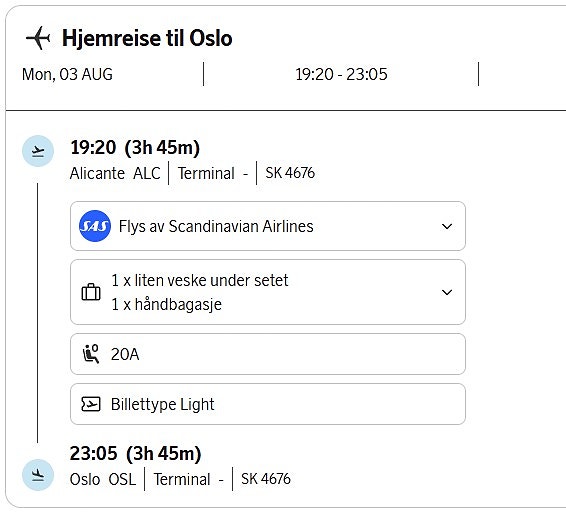566x518 pixels.
Task: Open the Flys av Scandinavian Airlines panel
Action: coord(268,226)
